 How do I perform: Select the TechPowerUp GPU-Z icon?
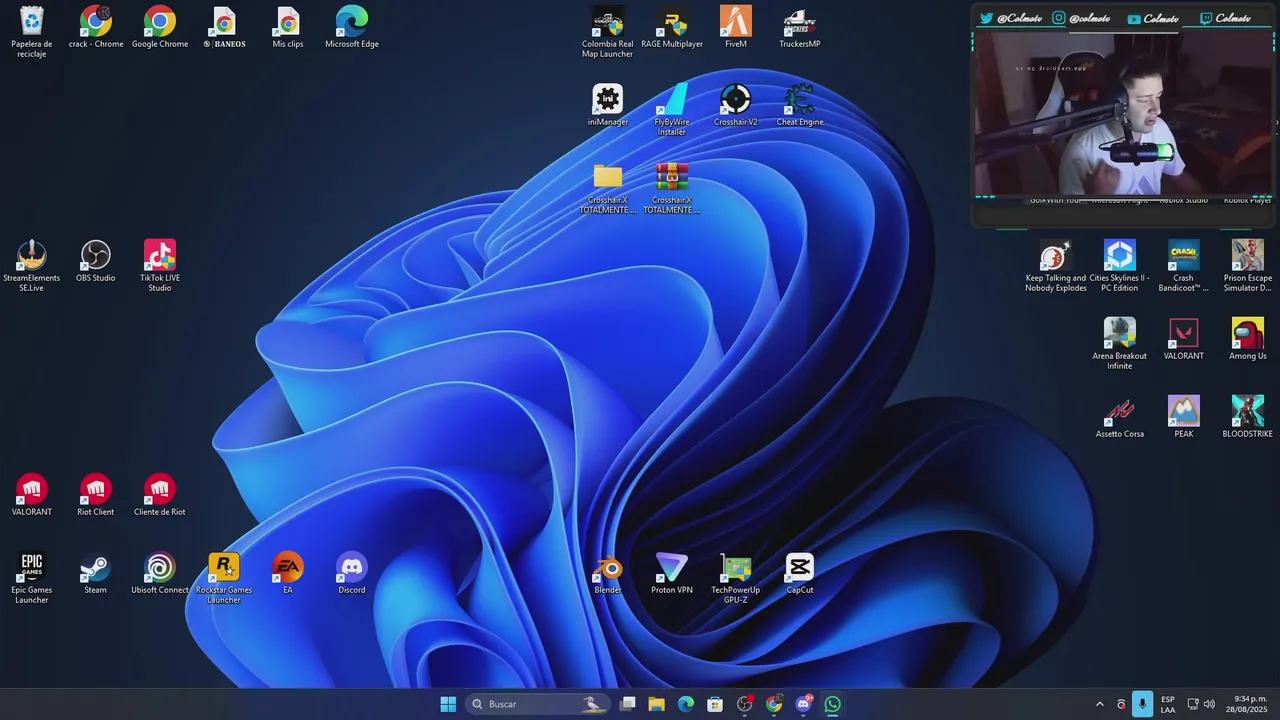[736, 577]
